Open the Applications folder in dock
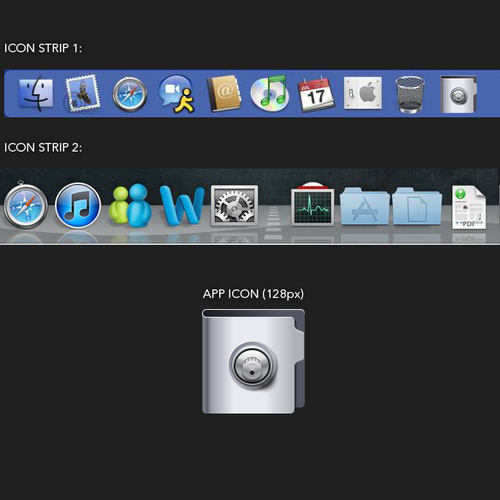The image size is (500, 500). (365, 206)
